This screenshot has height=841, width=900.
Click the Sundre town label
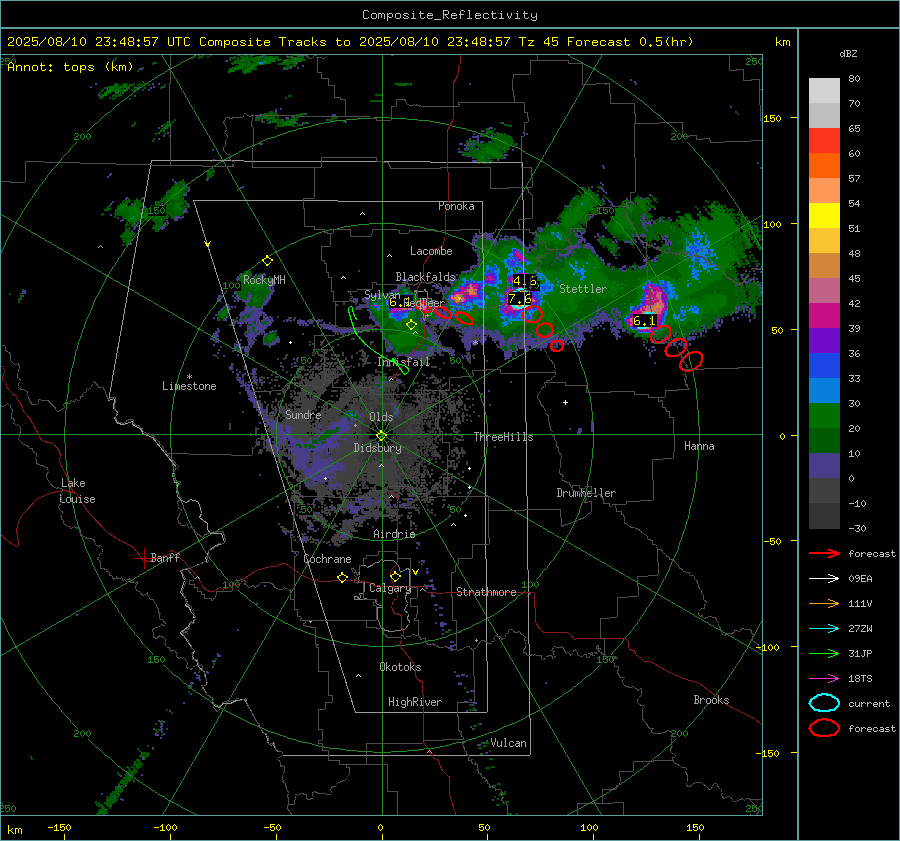point(303,414)
